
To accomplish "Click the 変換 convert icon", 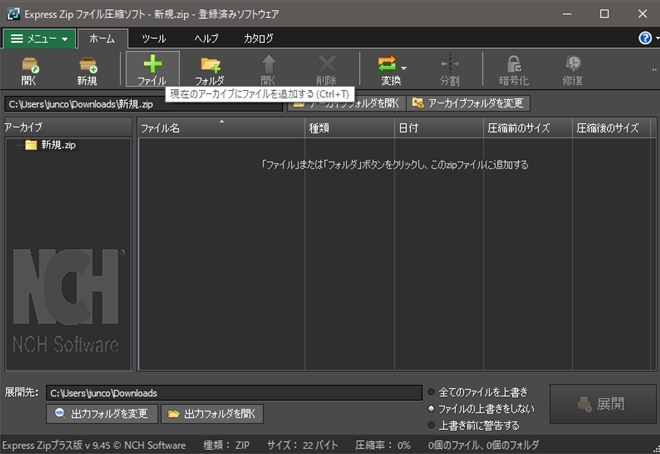I will (387, 70).
